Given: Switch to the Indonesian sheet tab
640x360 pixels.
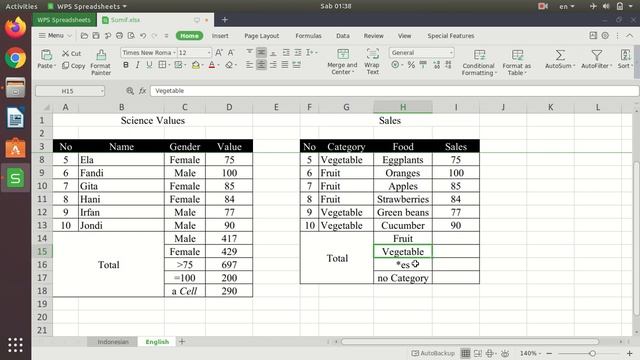Looking at the screenshot, I should [113, 342].
